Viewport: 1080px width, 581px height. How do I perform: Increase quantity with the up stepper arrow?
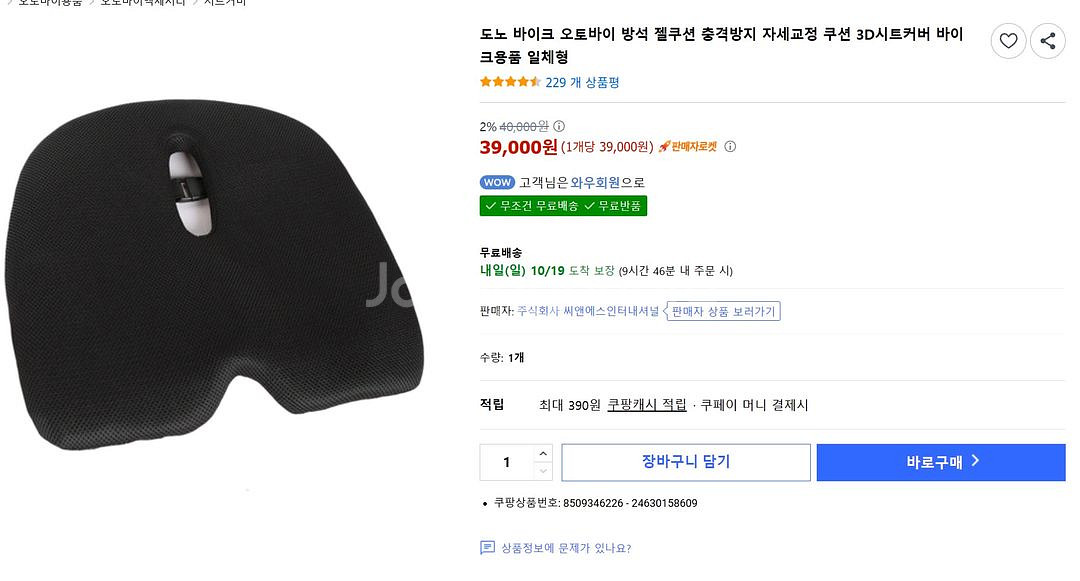tap(541, 452)
